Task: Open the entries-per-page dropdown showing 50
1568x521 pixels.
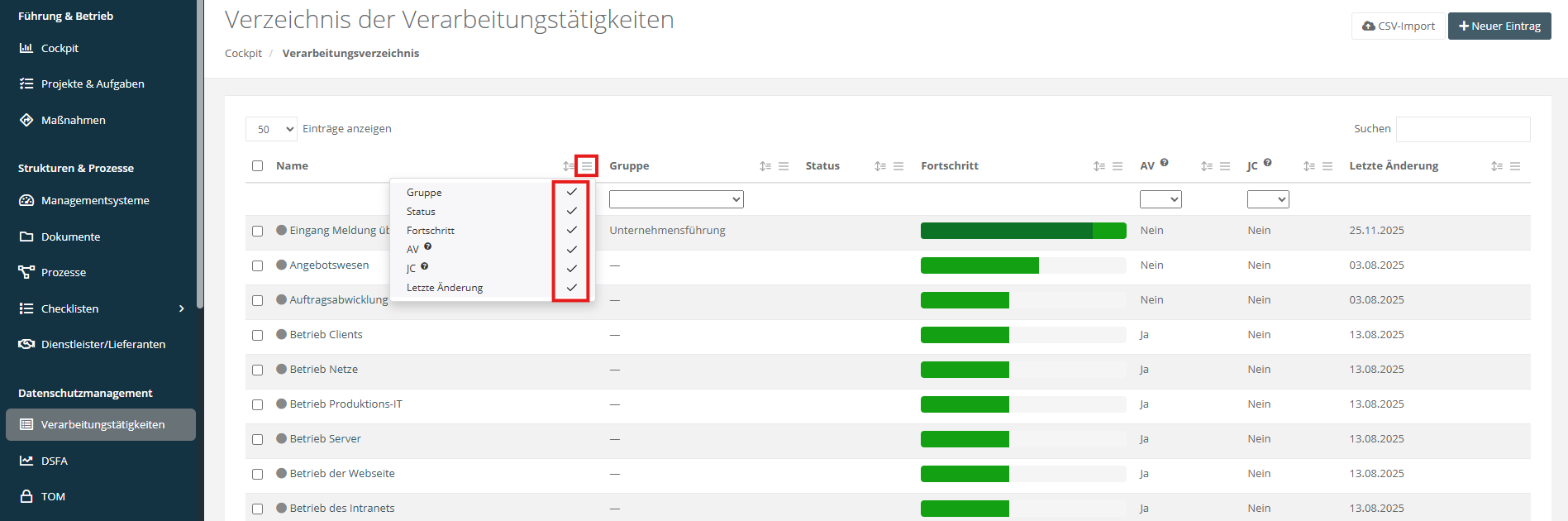Action: point(271,129)
